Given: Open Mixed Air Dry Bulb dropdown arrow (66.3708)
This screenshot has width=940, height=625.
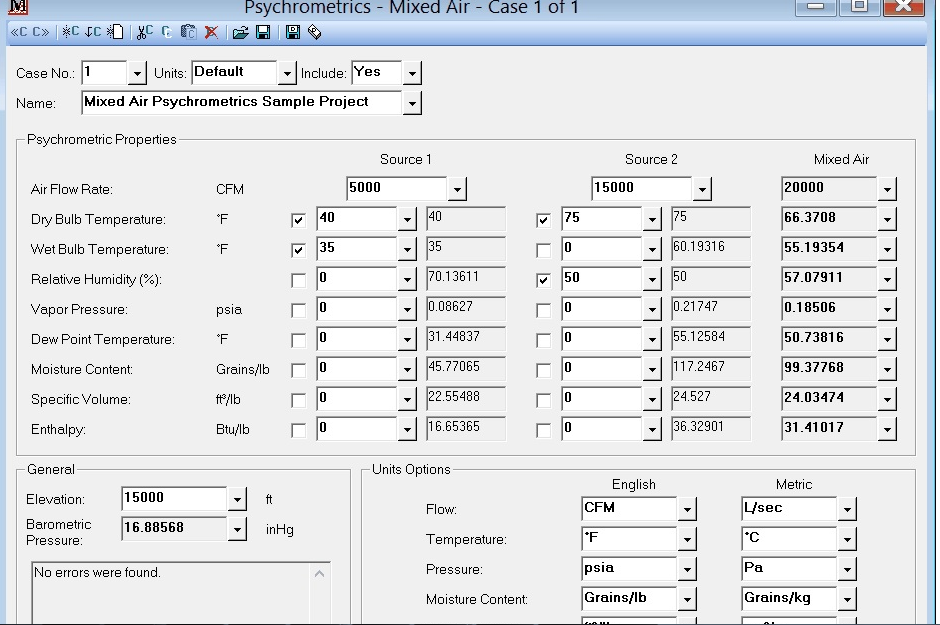Looking at the screenshot, I should [x=887, y=219].
